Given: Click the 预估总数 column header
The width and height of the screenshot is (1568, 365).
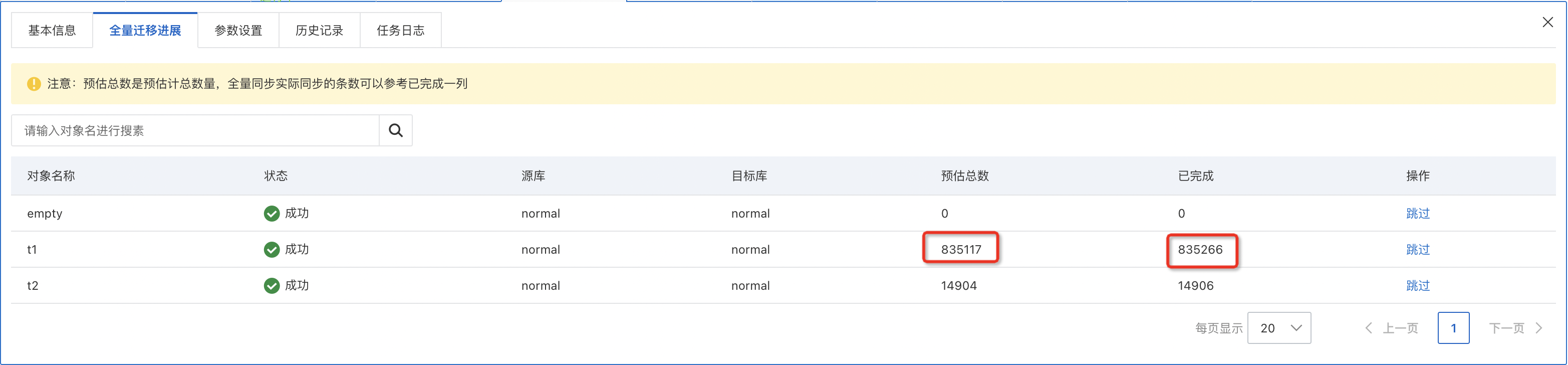Looking at the screenshot, I should tap(965, 176).
